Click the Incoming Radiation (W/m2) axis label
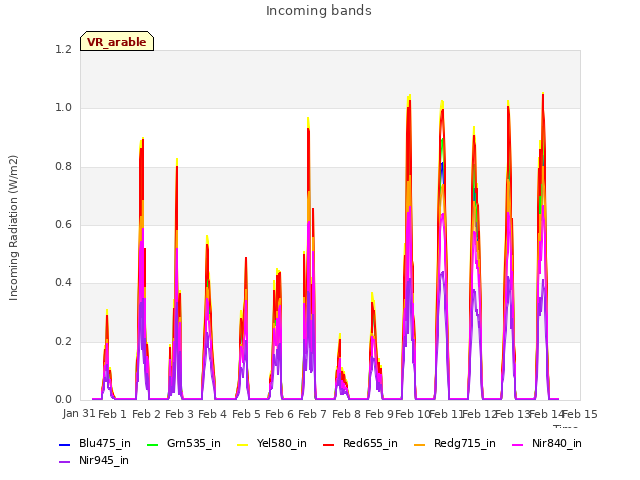The width and height of the screenshot is (640, 480). coord(13,228)
